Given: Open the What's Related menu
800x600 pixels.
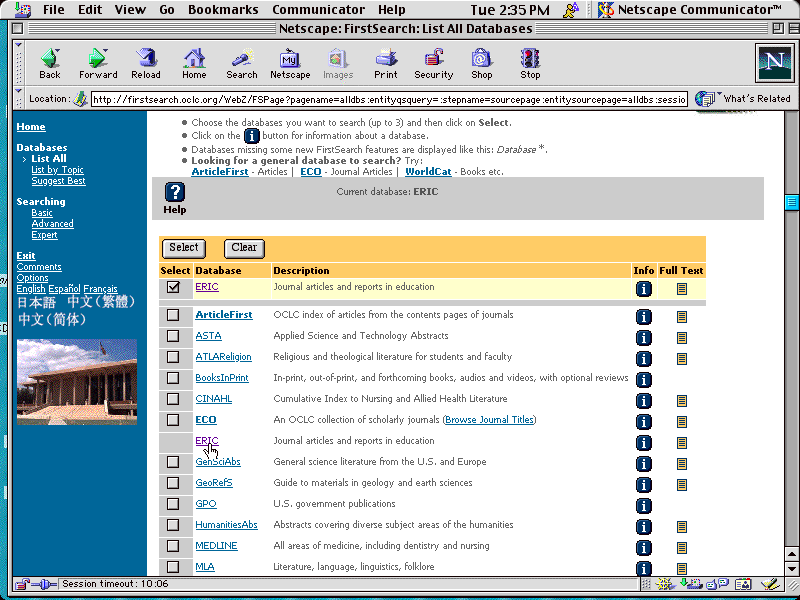Looking at the screenshot, I should 743,98.
